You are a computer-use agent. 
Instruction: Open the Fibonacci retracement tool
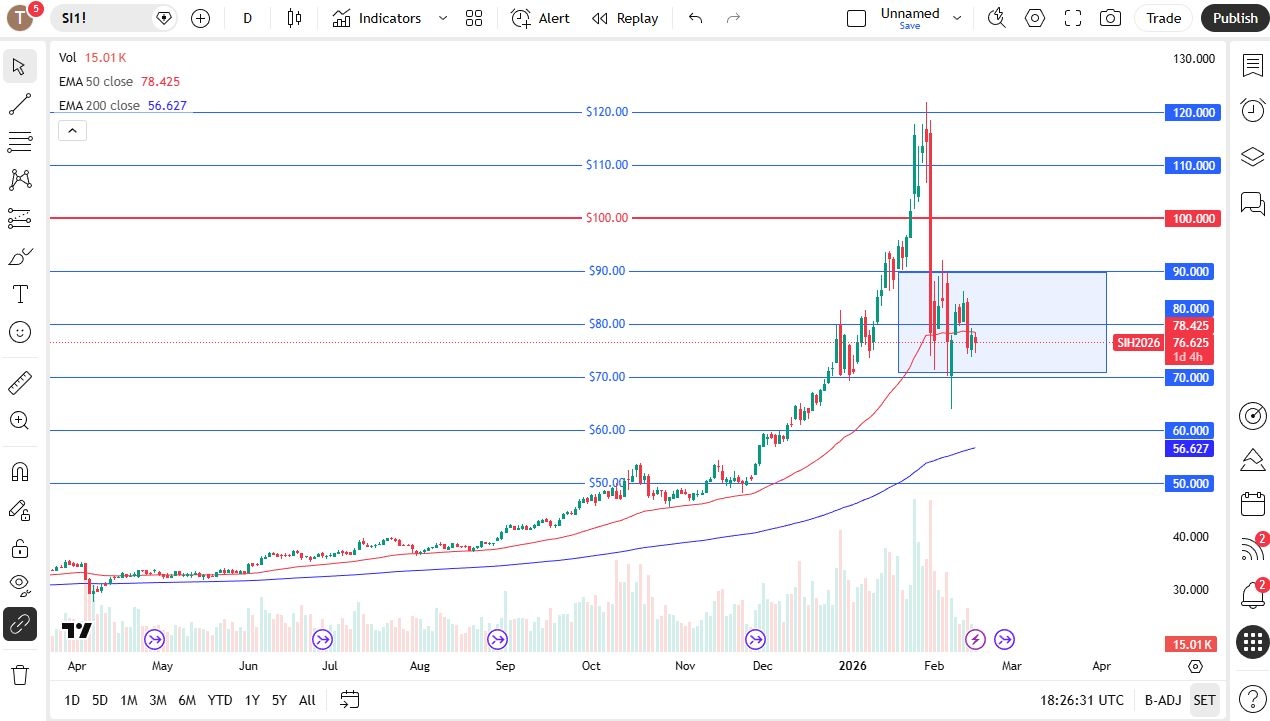pos(19,142)
